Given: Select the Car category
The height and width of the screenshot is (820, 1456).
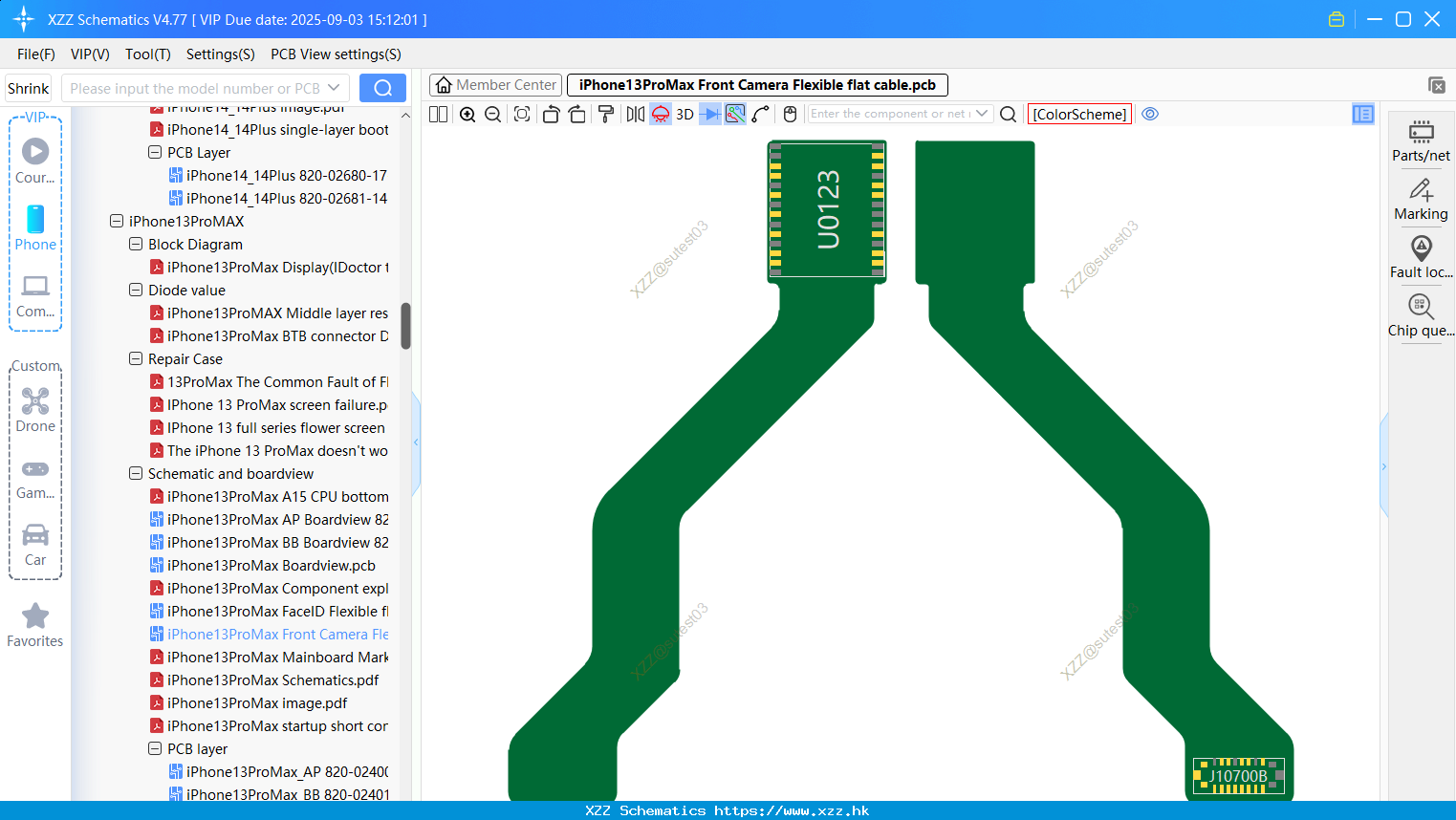Looking at the screenshot, I should pyautogui.click(x=35, y=545).
